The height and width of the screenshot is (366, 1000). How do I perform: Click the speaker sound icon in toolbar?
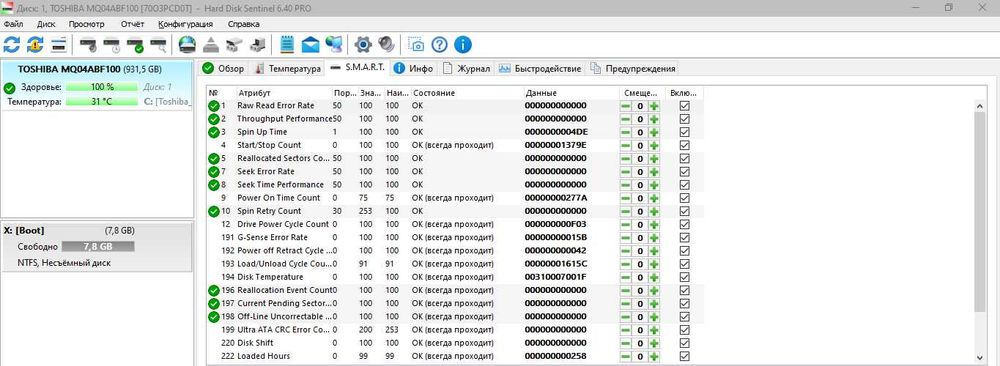click(386, 45)
